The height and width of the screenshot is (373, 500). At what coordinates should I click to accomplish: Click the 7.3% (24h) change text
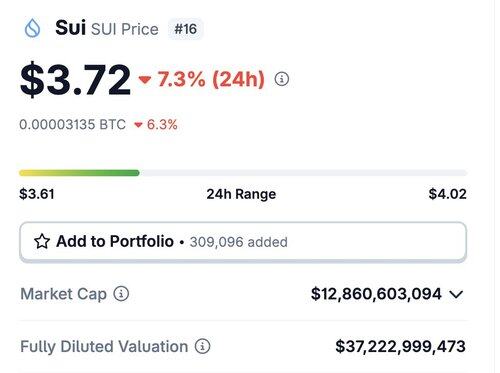pos(211,79)
